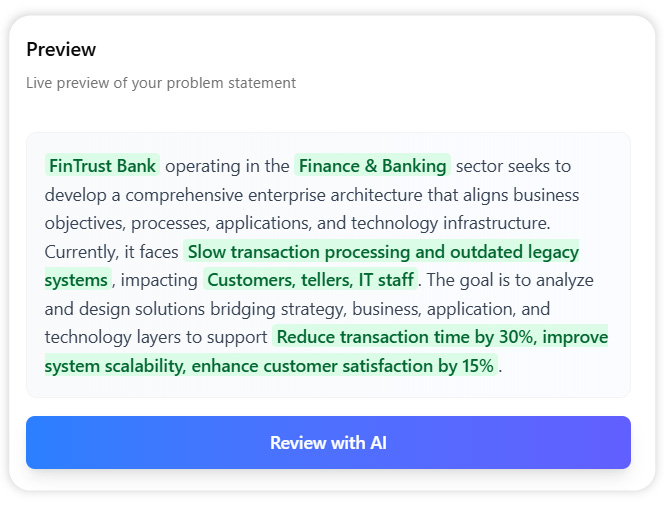The width and height of the screenshot is (664, 506).
Task: Click the sentence start 'The goal is to analyze'
Action: click(510, 280)
